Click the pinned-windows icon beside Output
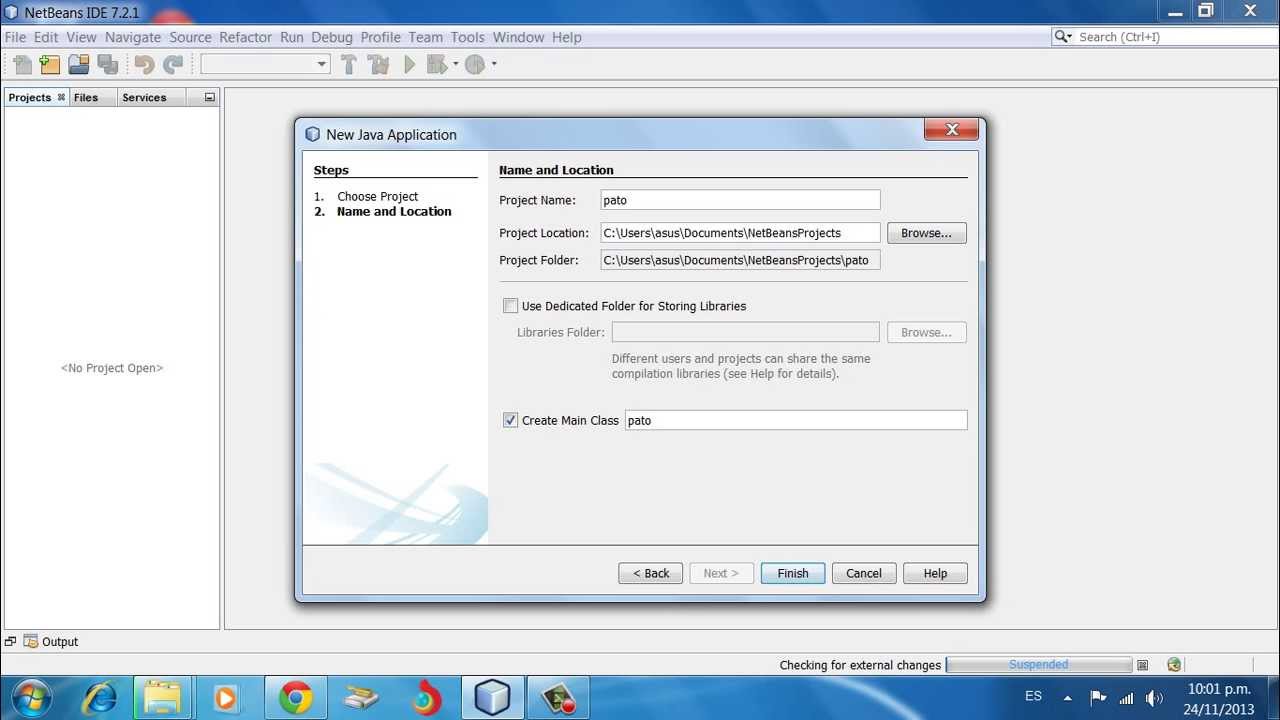 point(10,642)
